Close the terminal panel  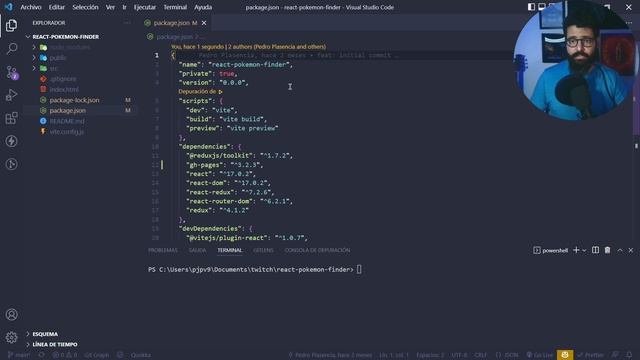coord(631,250)
